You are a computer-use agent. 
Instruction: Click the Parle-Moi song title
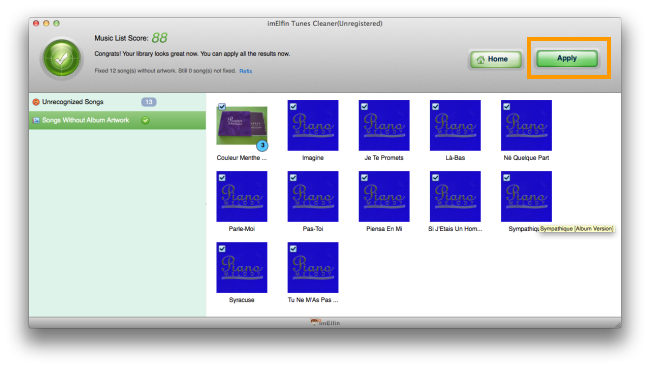click(x=242, y=229)
